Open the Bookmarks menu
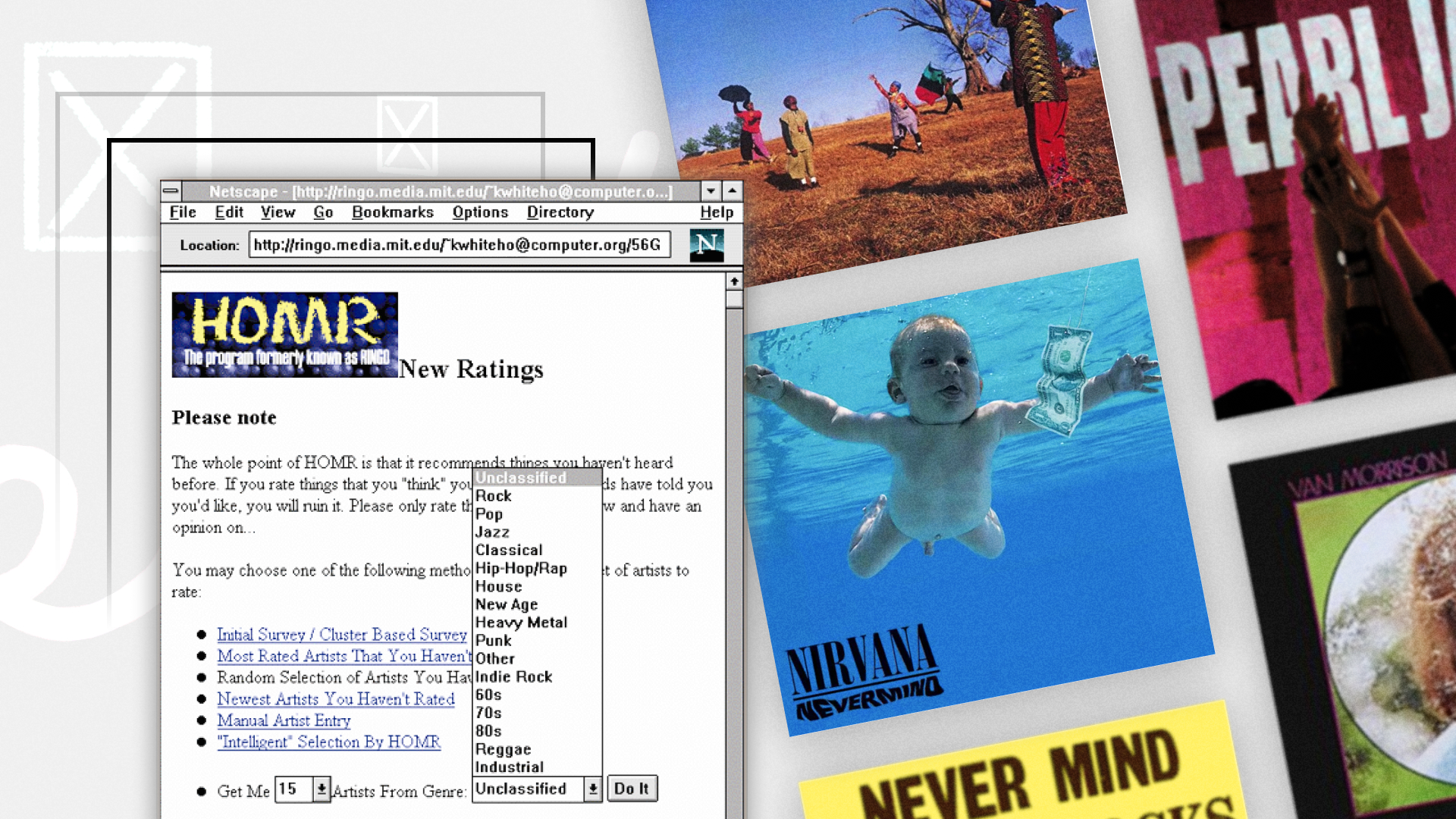1456x819 pixels. tap(392, 212)
